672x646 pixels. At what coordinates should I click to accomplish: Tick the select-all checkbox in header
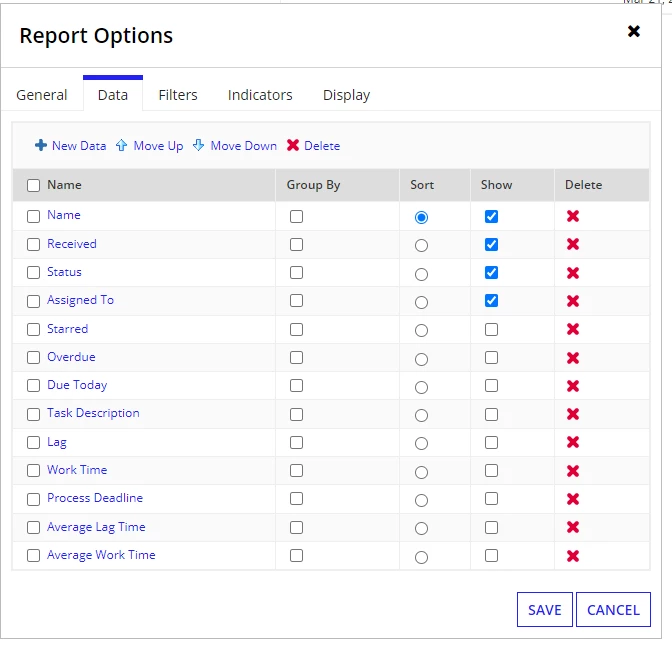coord(33,185)
